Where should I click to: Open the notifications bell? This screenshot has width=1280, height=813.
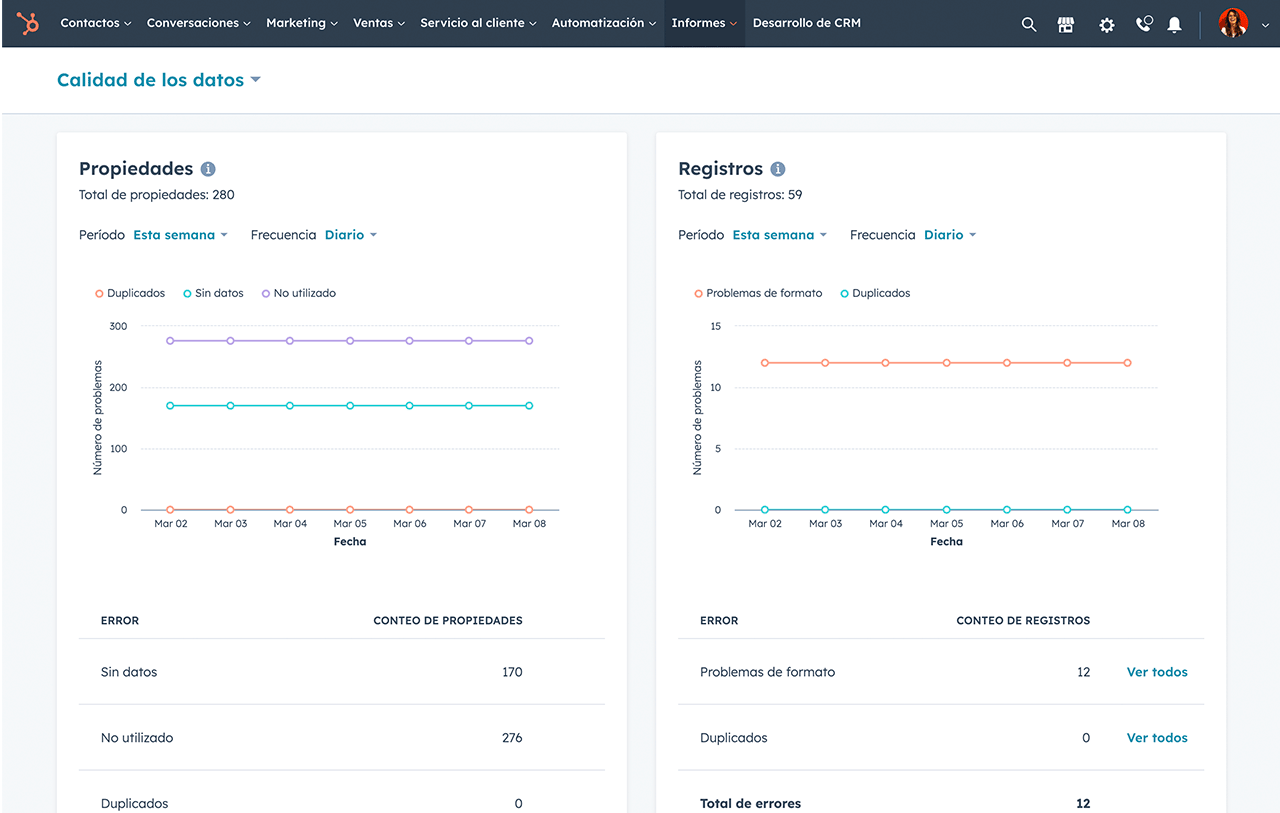(x=1175, y=25)
